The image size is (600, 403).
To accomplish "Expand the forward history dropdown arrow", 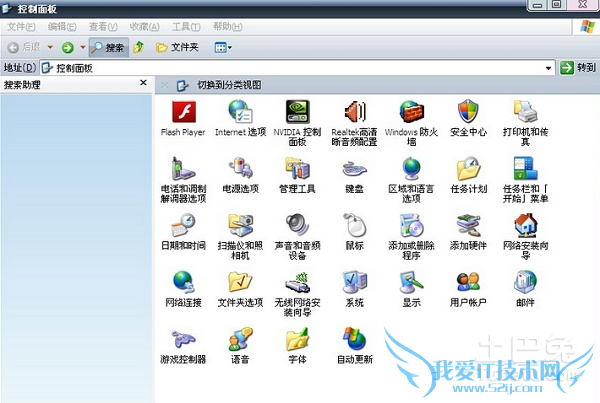I will coord(83,47).
